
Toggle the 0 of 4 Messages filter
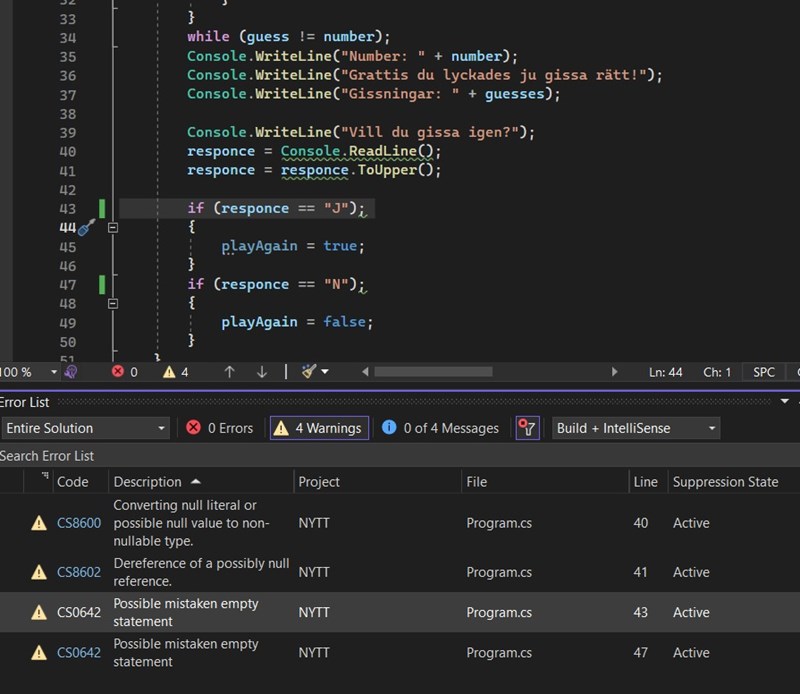tap(440, 428)
